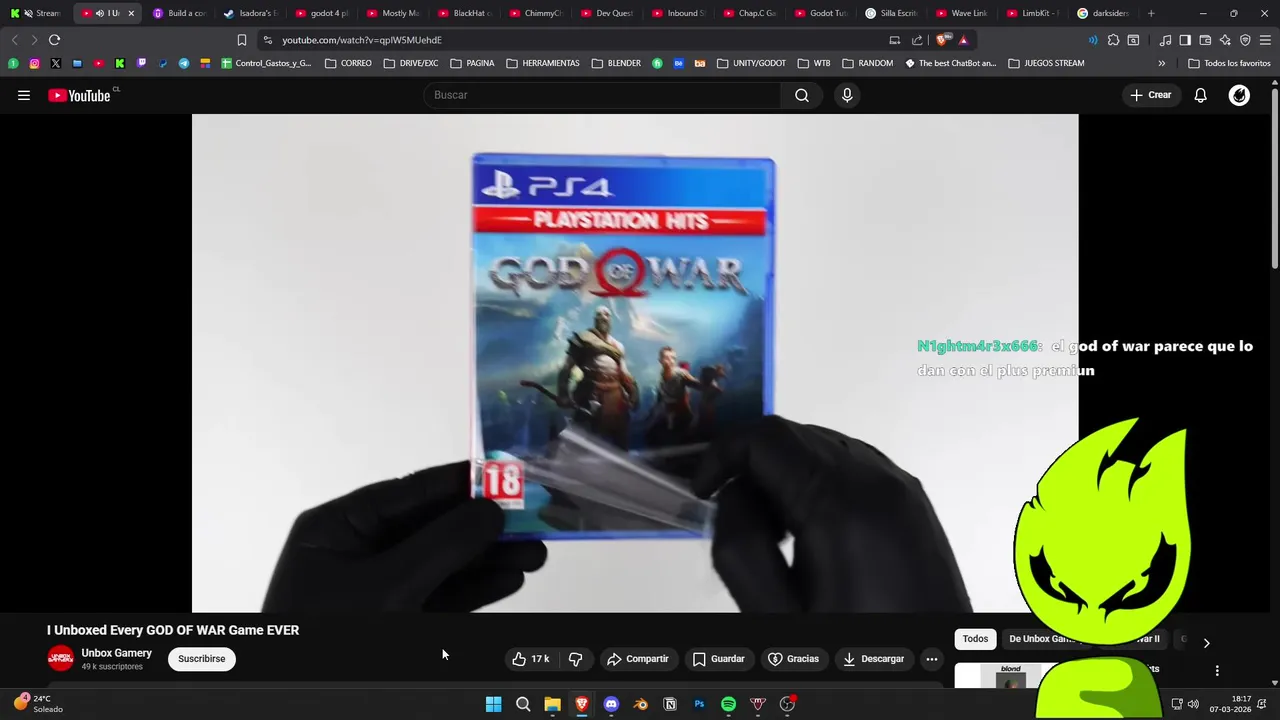Mute the audio-playing YouTube tab speaker icon

click(100, 13)
